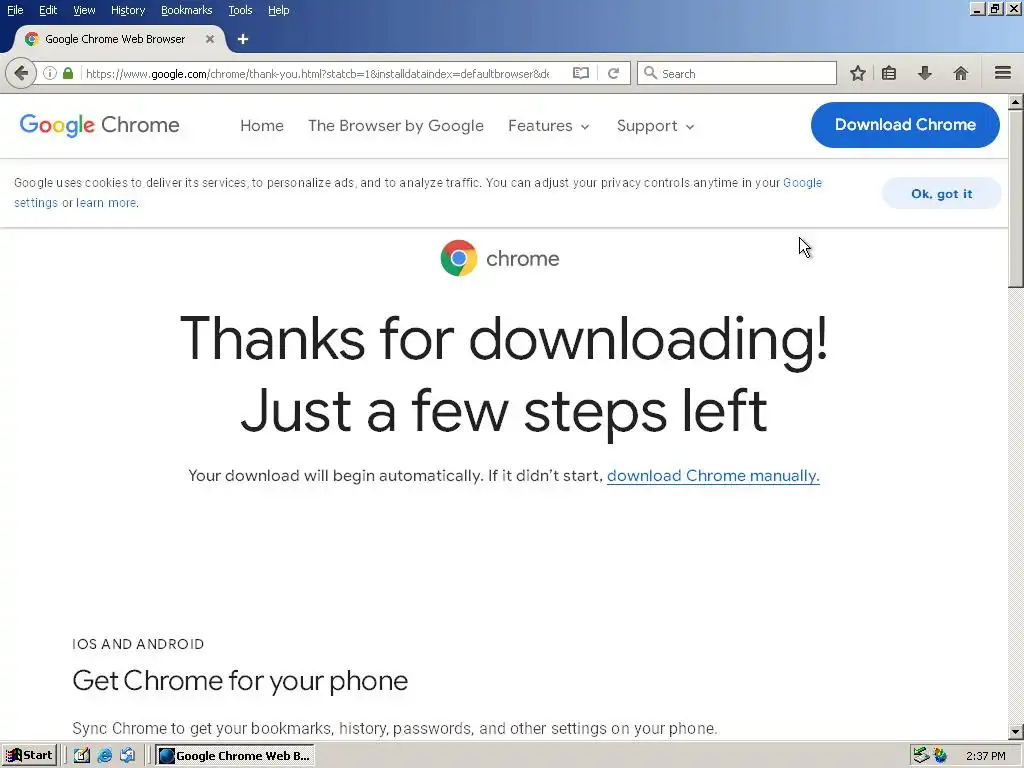Go to Home in site navigation
1024x768 pixels.
click(262, 125)
